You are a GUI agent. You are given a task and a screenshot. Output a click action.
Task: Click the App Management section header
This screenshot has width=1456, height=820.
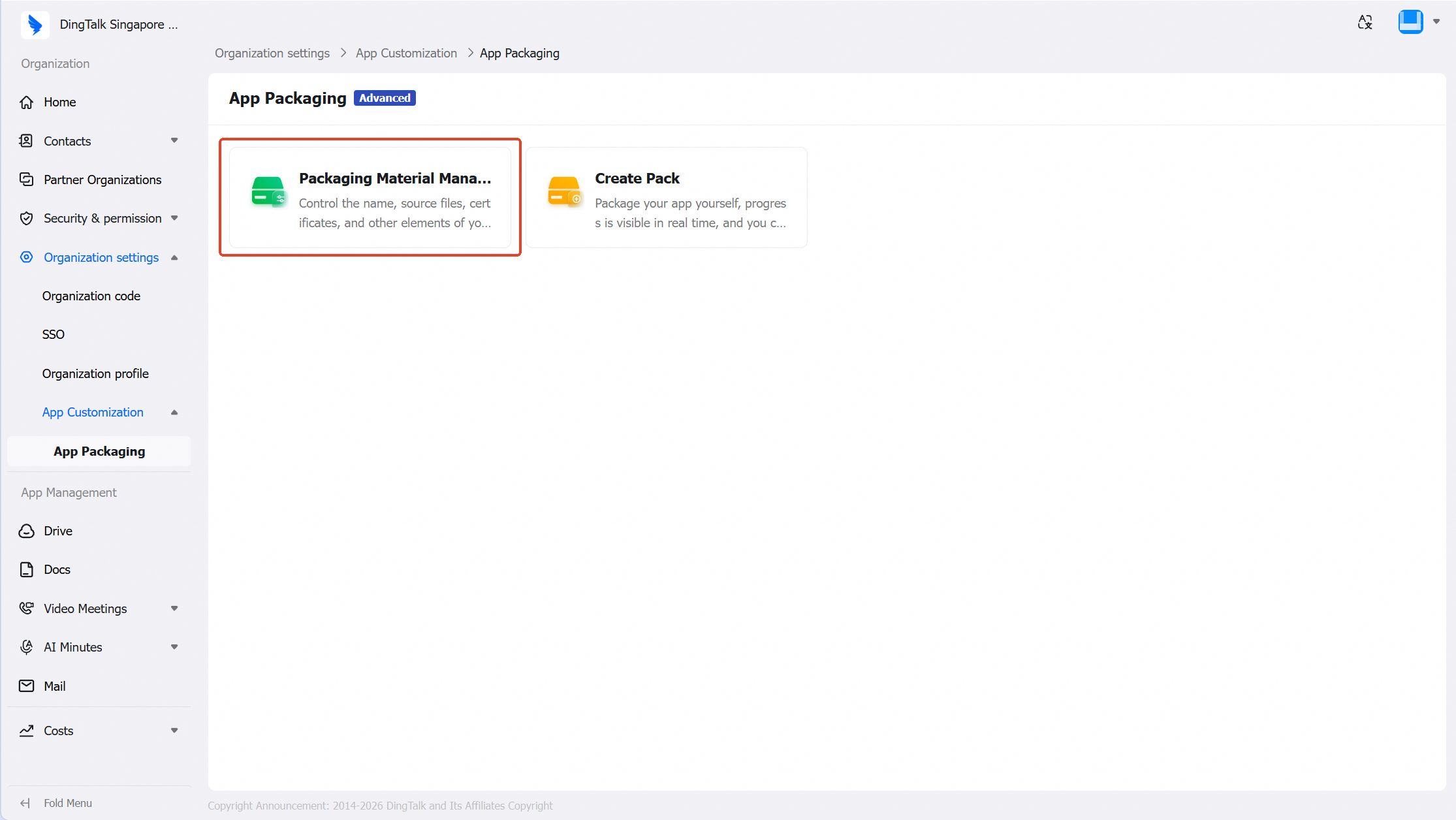pyautogui.click(x=69, y=492)
